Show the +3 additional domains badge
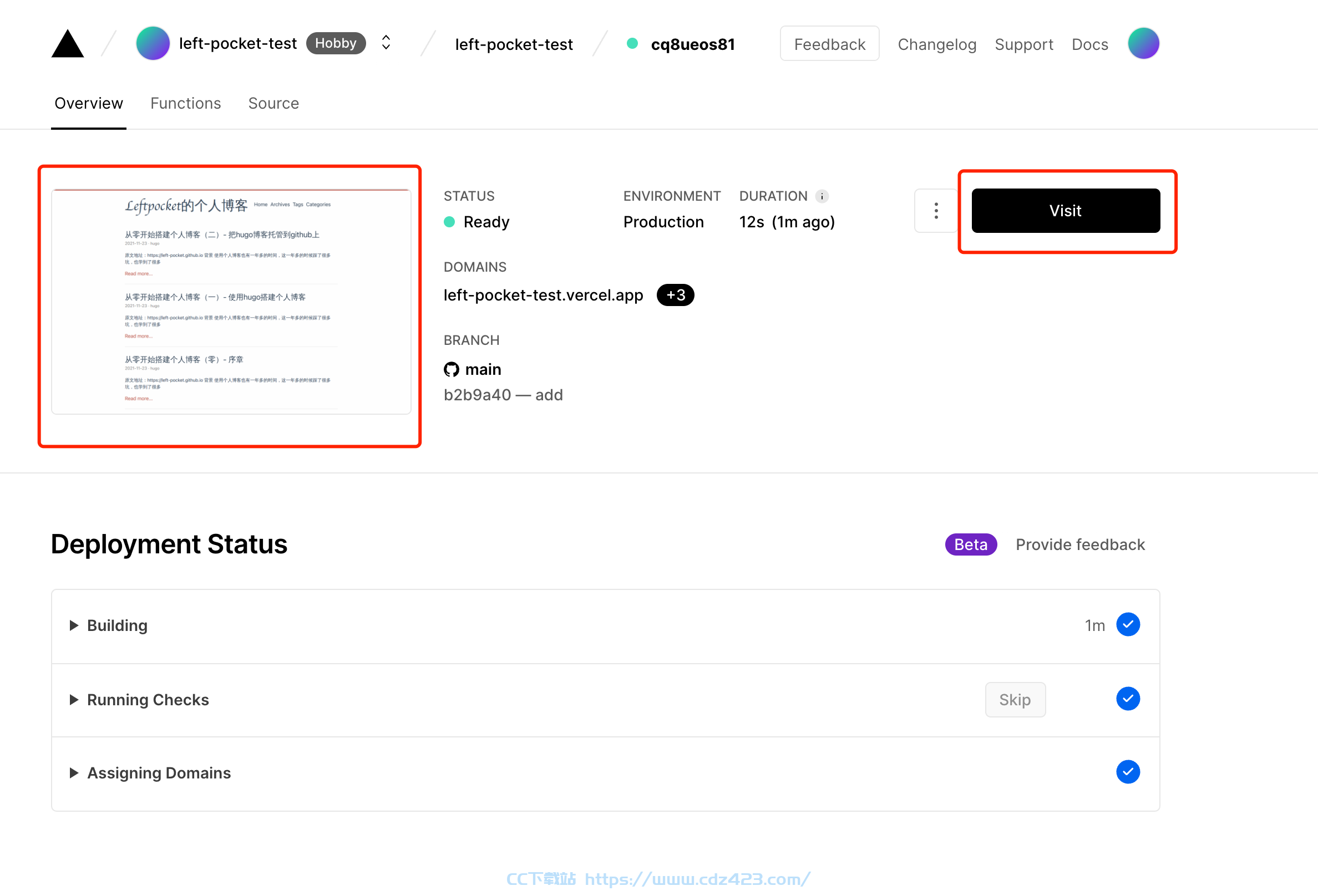Screen dimensions: 1318x896 676,296
